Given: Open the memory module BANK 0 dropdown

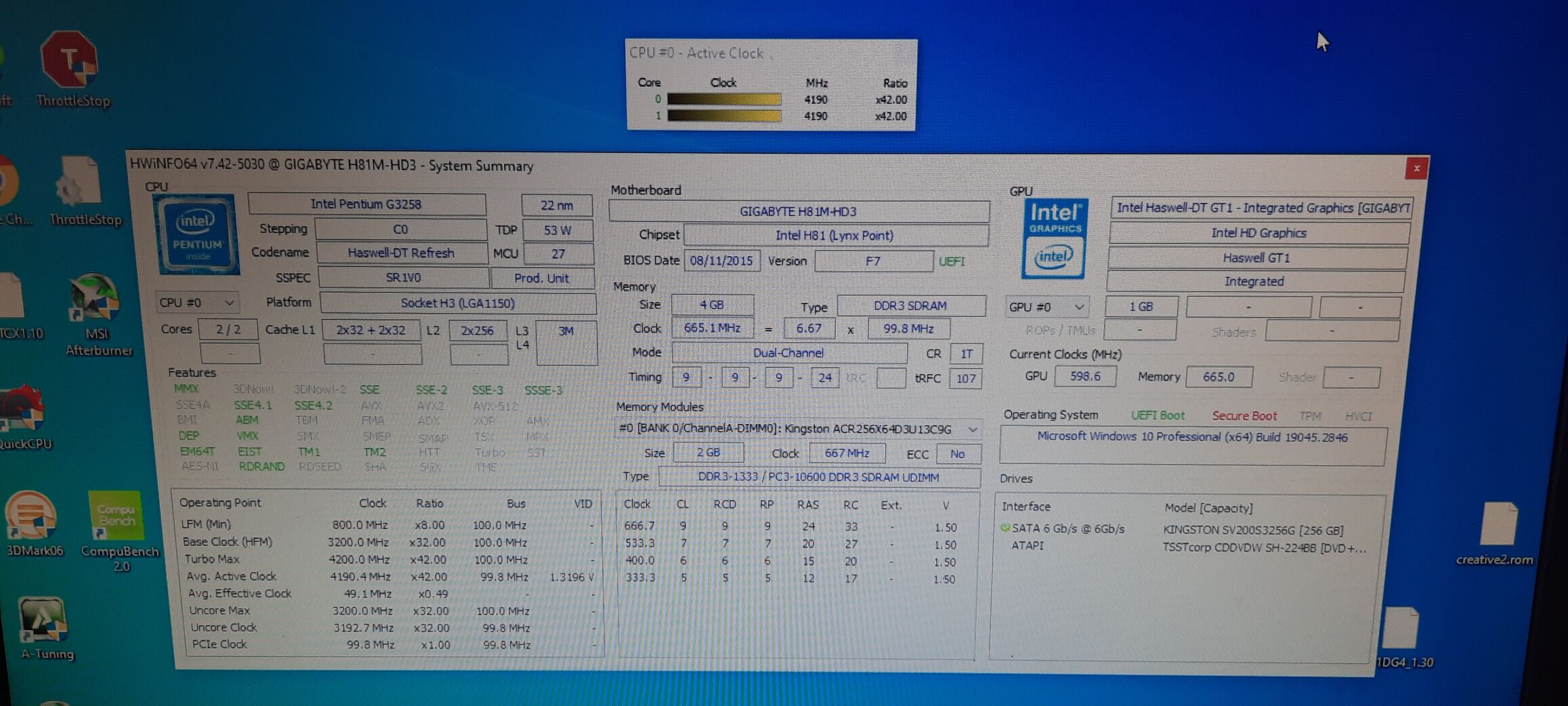Looking at the screenshot, I should [799, 429].
